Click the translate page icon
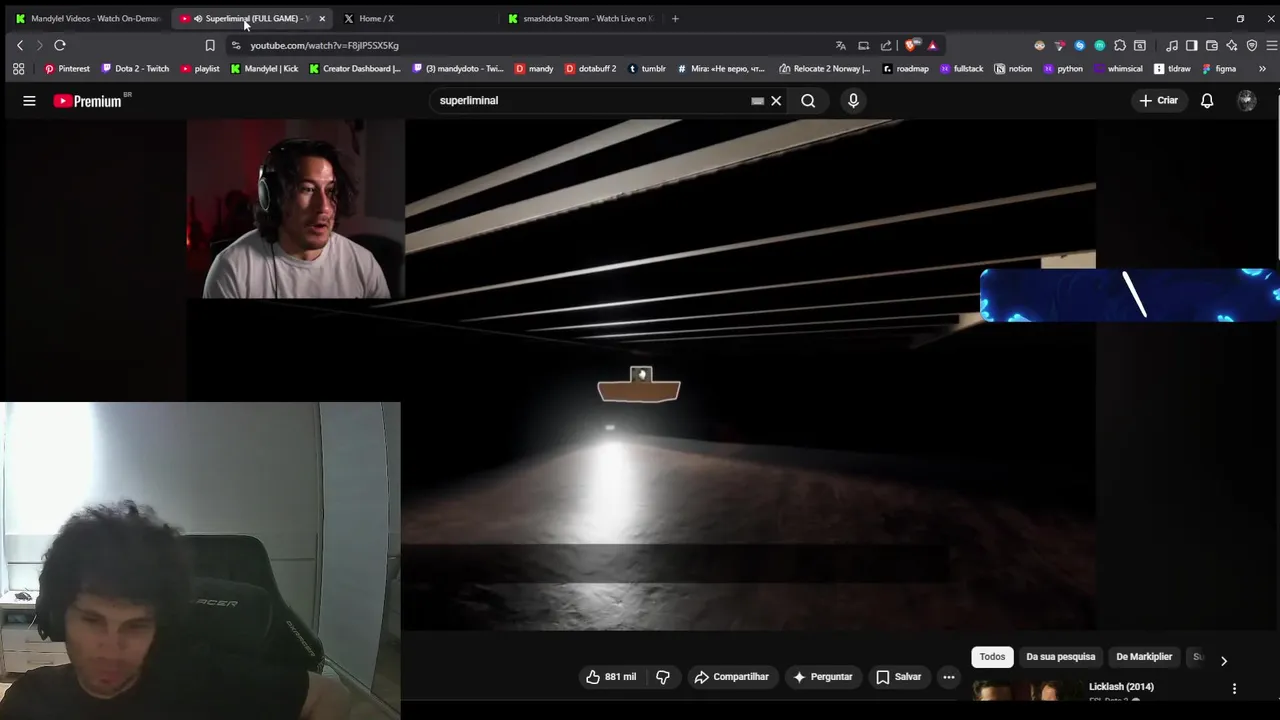The image size is (1280, 720). click(x=840, y=45)
